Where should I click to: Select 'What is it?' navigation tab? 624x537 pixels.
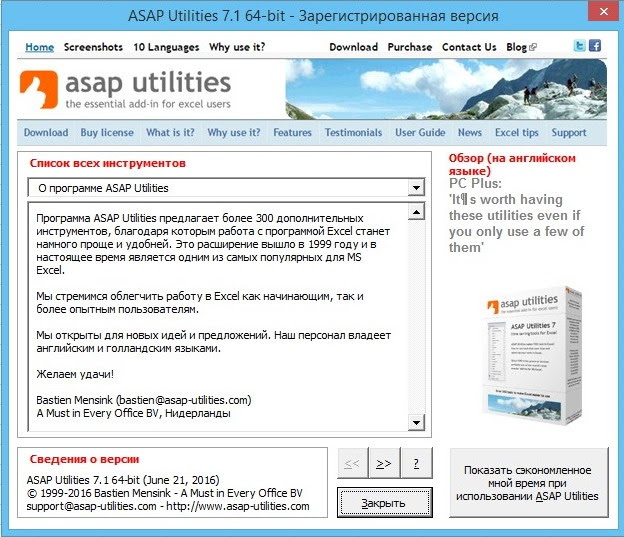click(170, 133)
